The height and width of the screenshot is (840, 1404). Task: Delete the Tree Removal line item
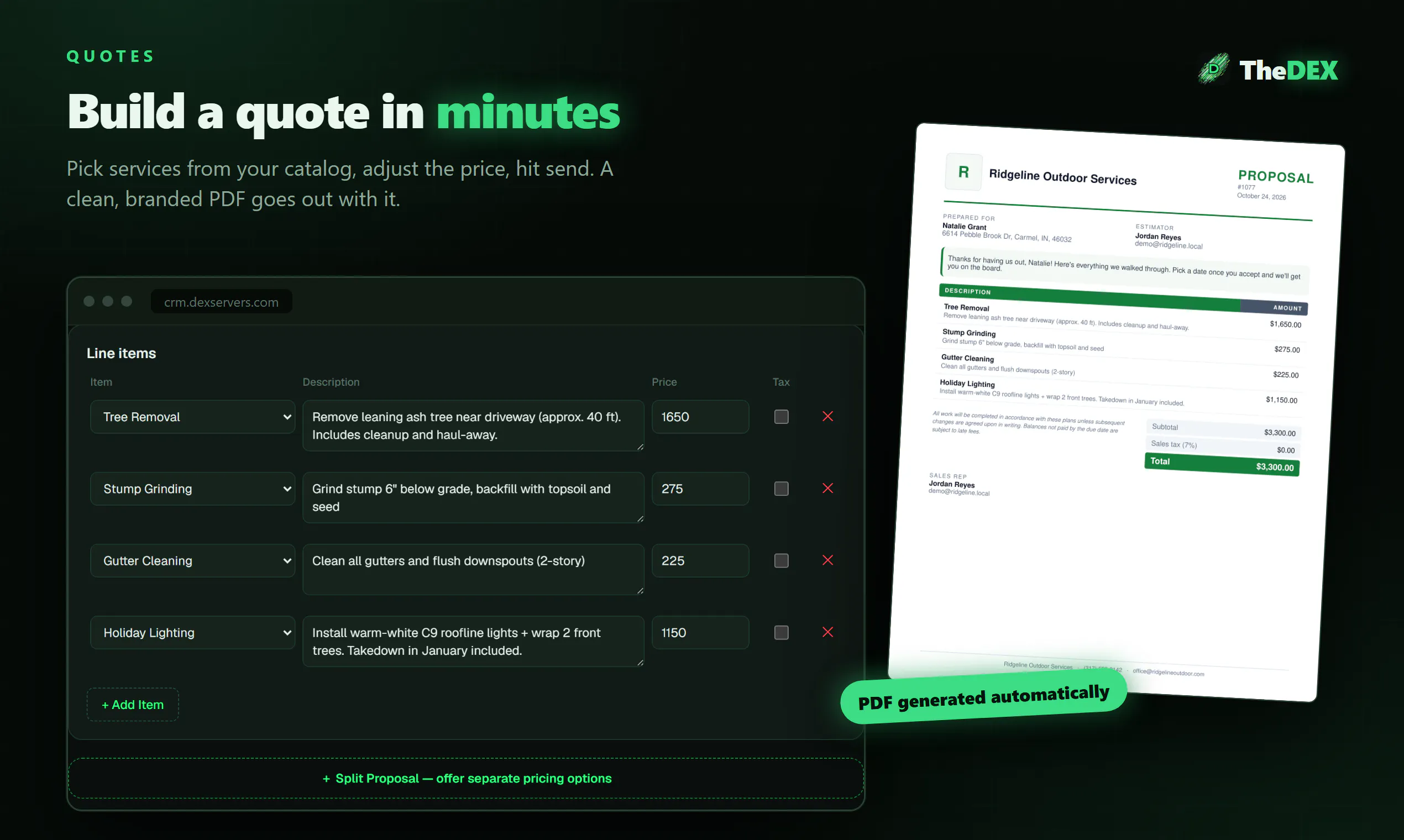point(827,417)
